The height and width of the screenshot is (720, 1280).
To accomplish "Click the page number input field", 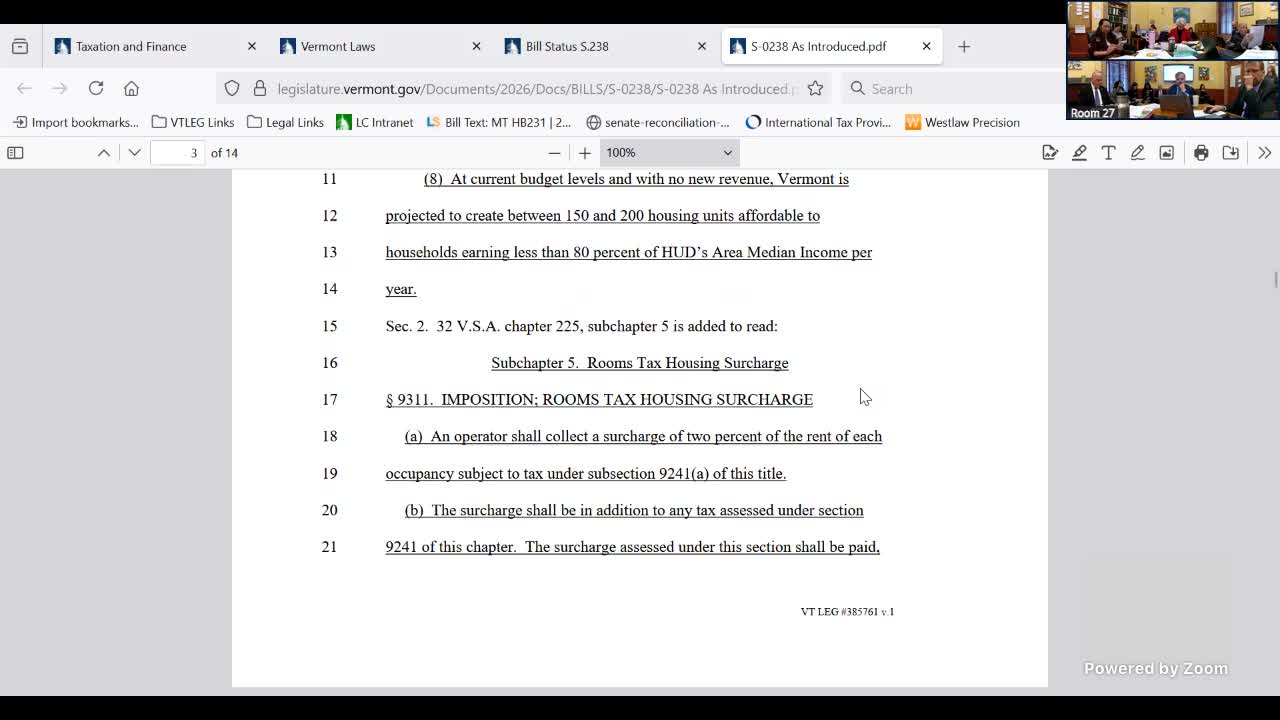I will pyautogui.click(x=177, y=152).
